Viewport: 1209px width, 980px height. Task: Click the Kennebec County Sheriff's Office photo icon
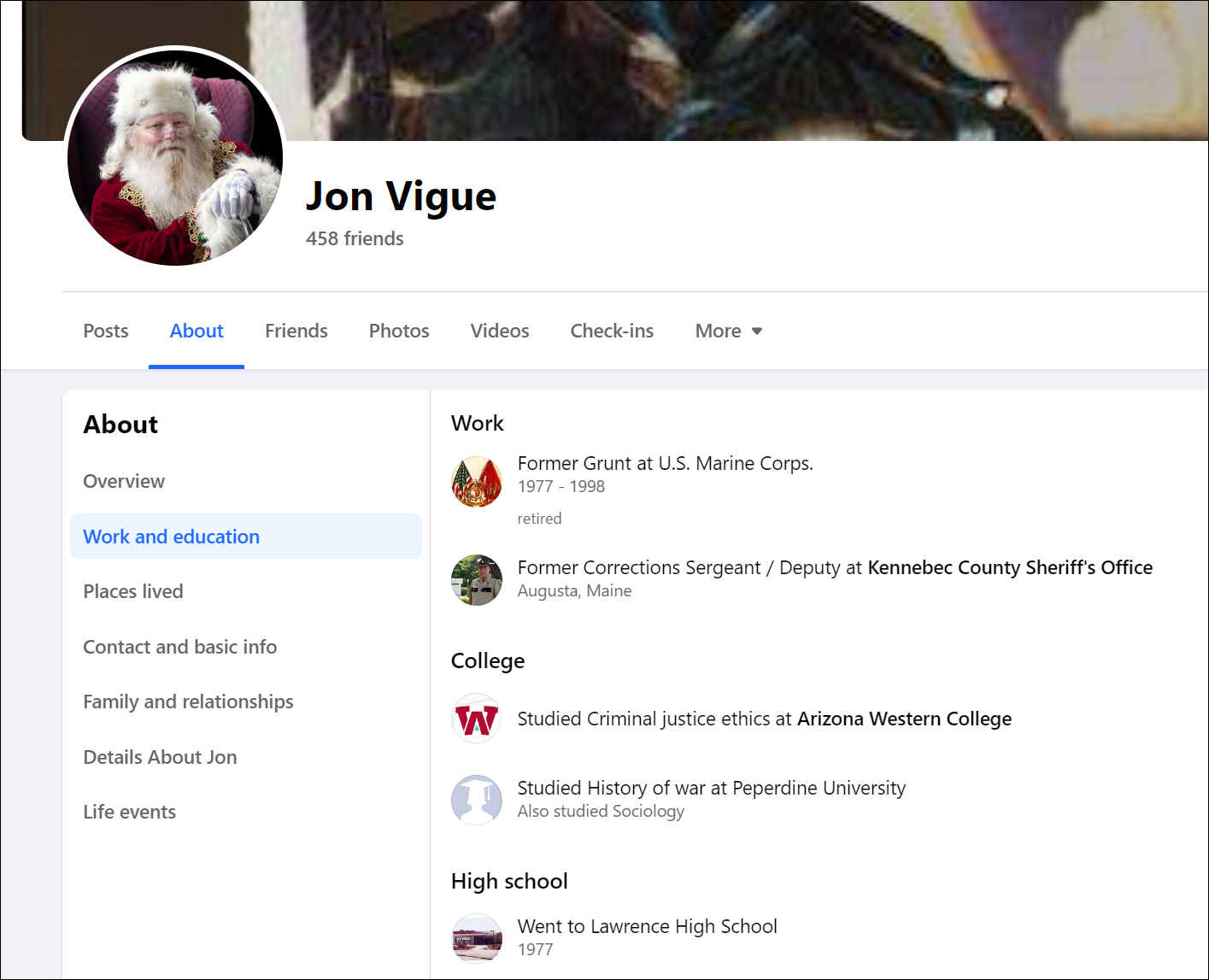click(476, 580)
